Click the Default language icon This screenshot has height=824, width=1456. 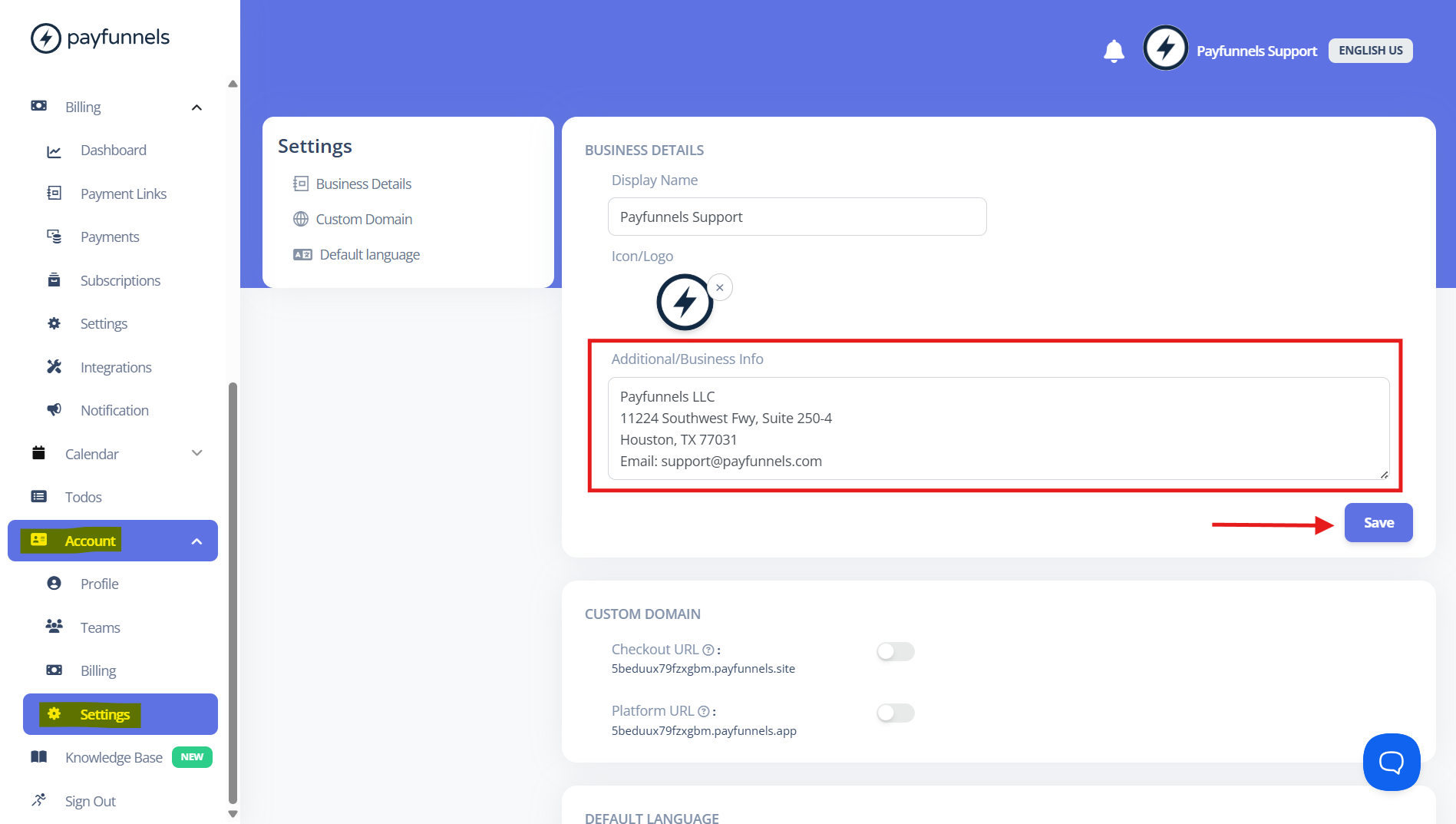(302, 255)
